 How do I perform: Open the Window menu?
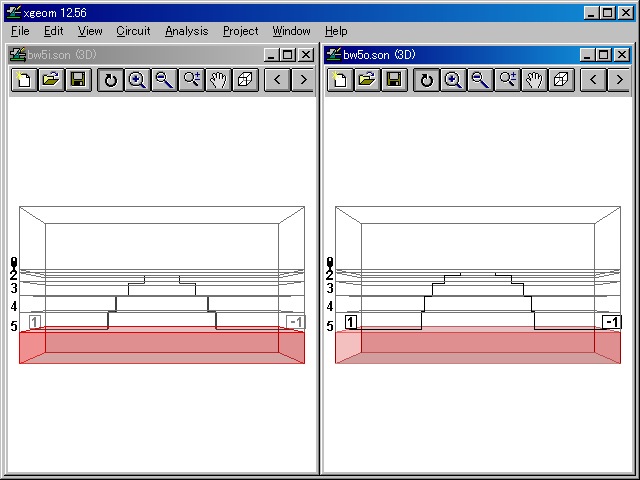[291, 31]
